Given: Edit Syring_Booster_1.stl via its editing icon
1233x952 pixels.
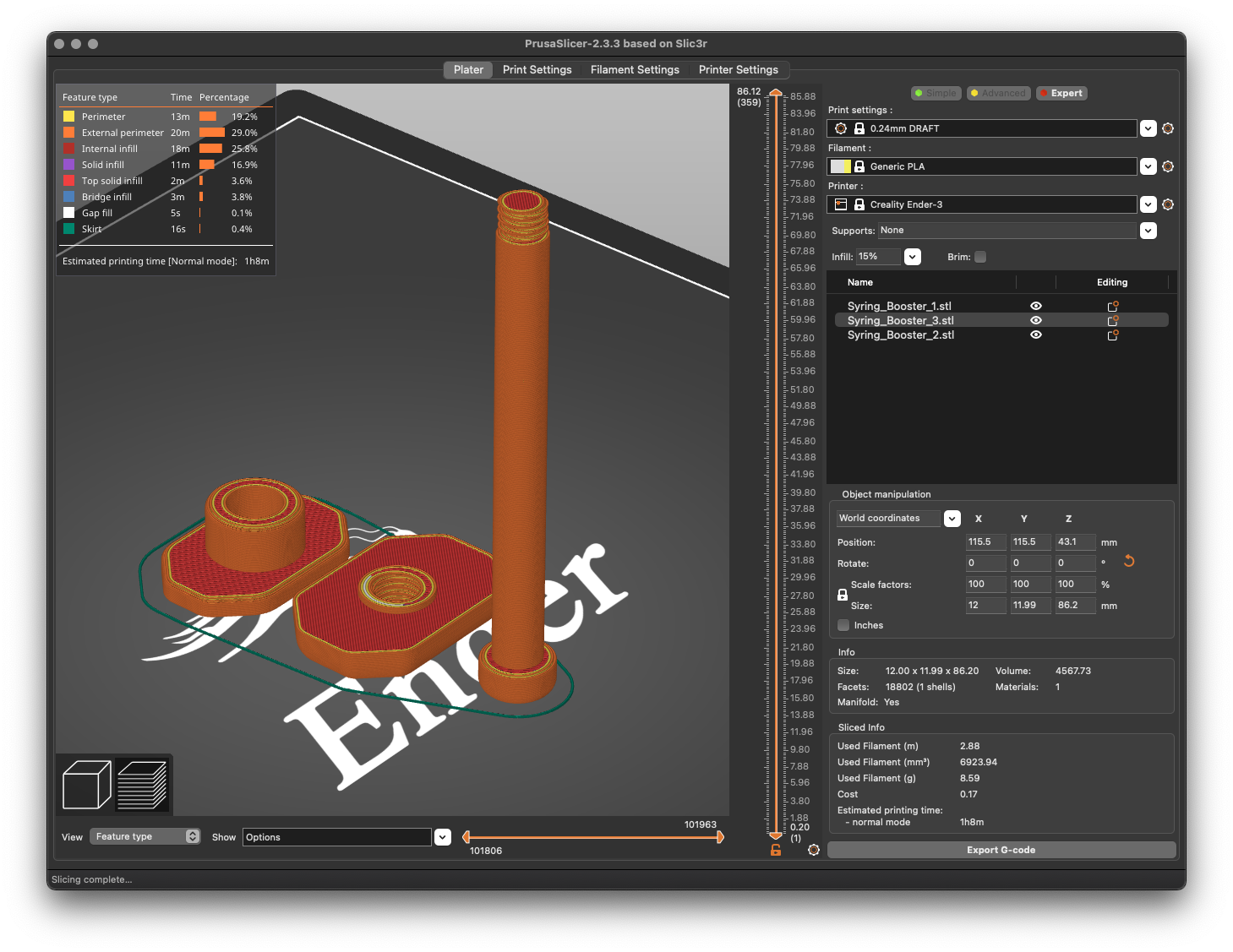Looking at the screenshot, I should (x=1113, y=306).
